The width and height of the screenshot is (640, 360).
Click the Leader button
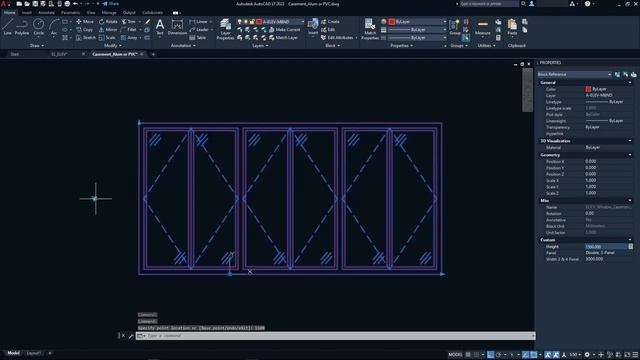point(199,30)
